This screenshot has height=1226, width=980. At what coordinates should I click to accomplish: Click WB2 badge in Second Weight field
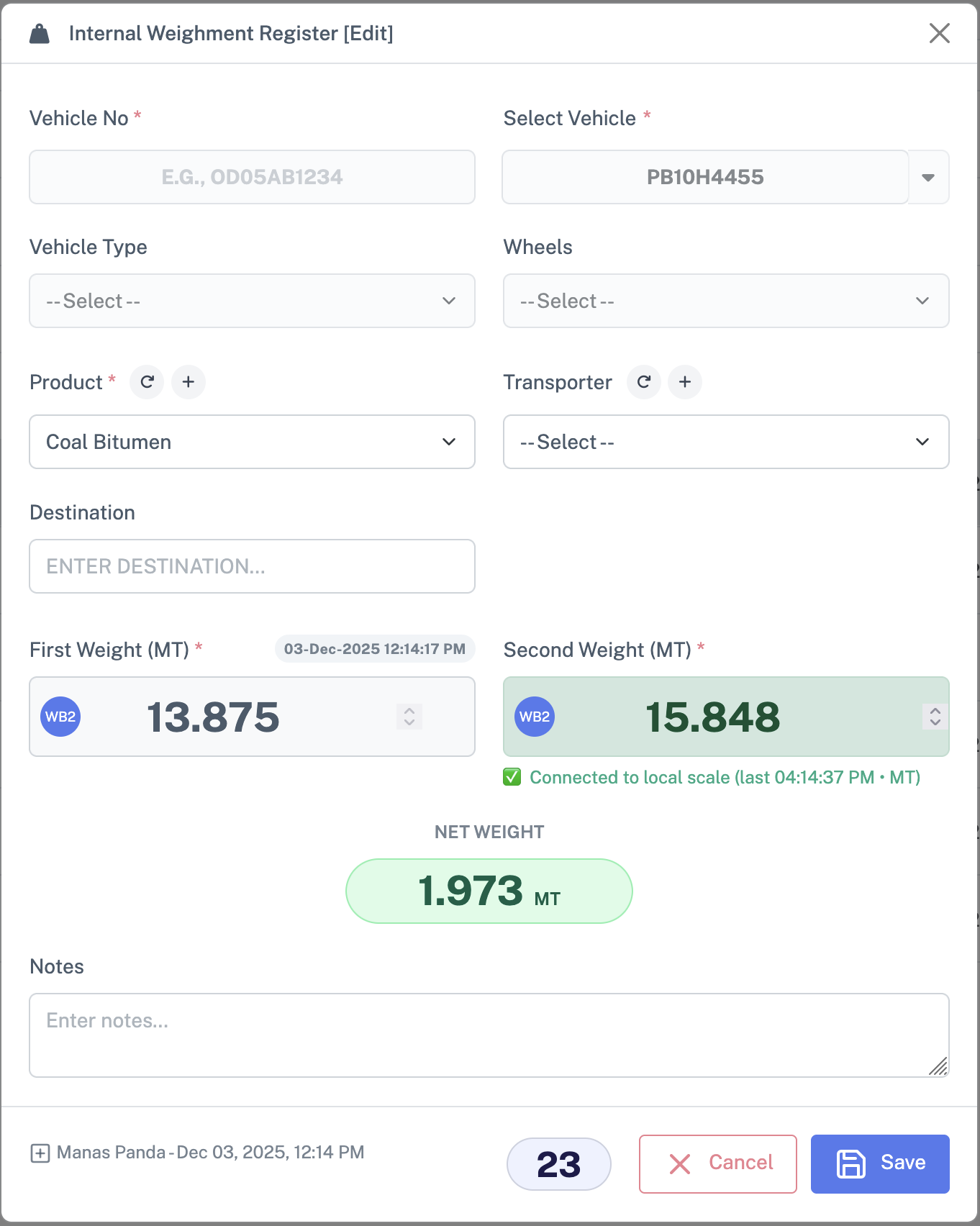point(535,717)
